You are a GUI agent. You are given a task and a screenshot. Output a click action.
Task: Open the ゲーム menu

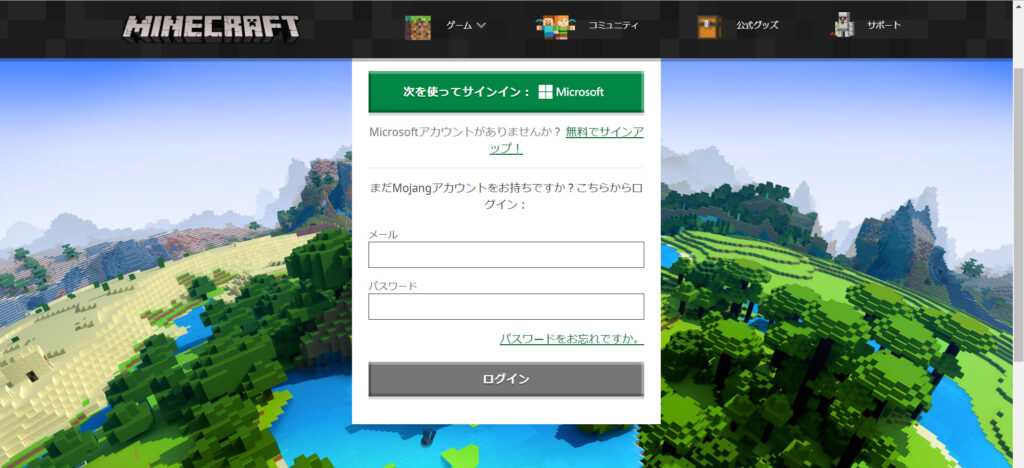click(458, 26)
